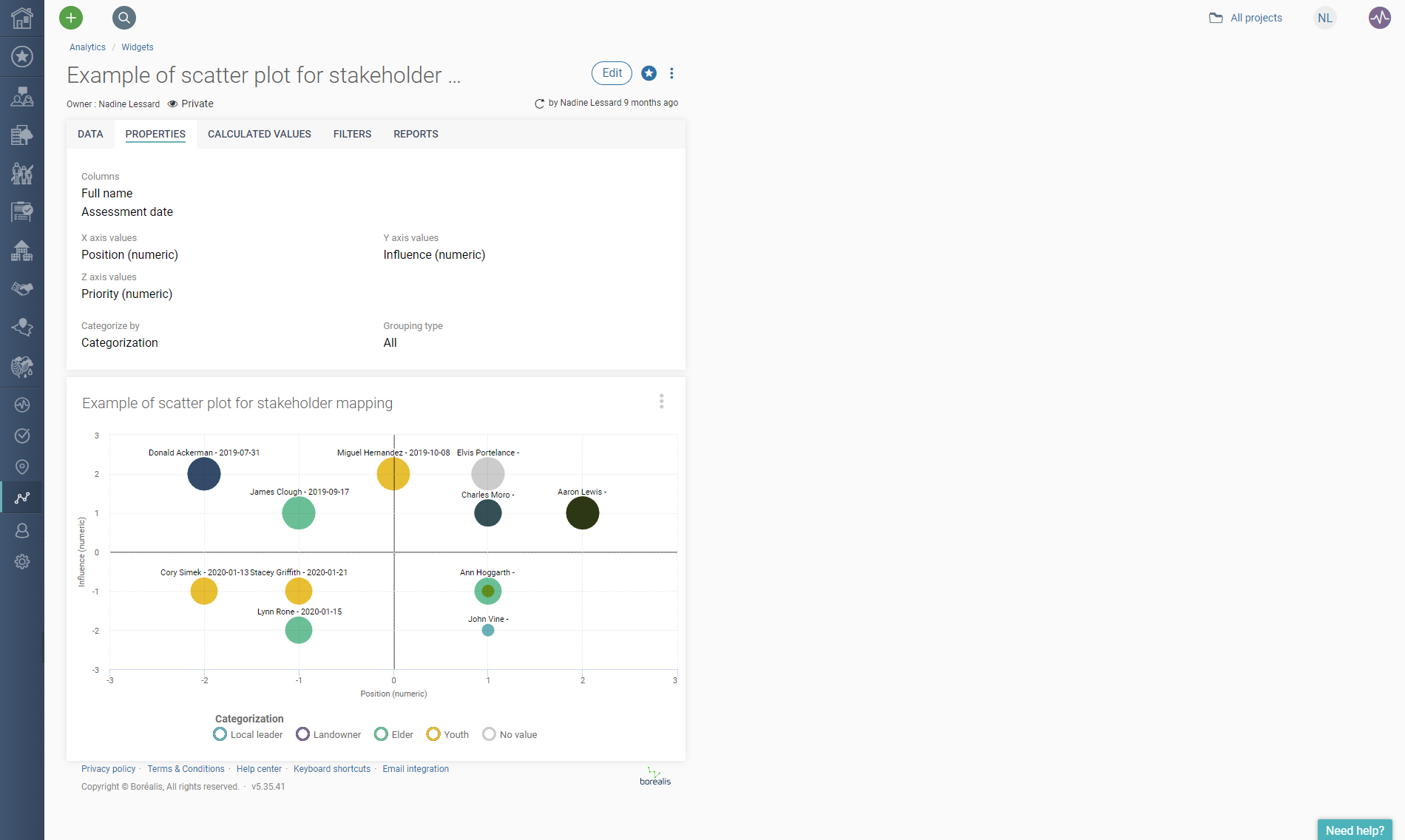Open the Home dashboard icon
1405x840 pixels.
[x=22, y=18]
